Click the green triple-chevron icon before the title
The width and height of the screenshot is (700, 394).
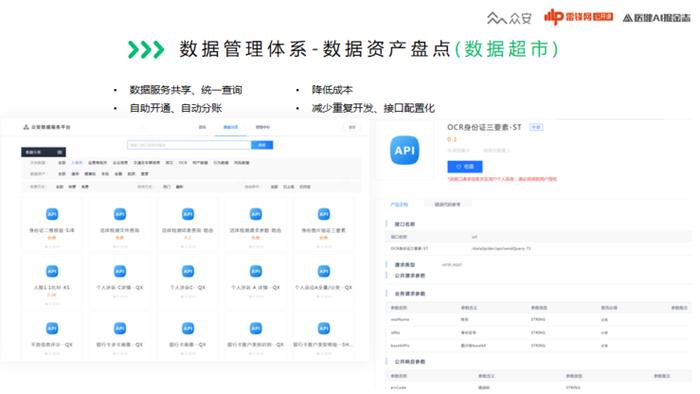pos(146,50)
